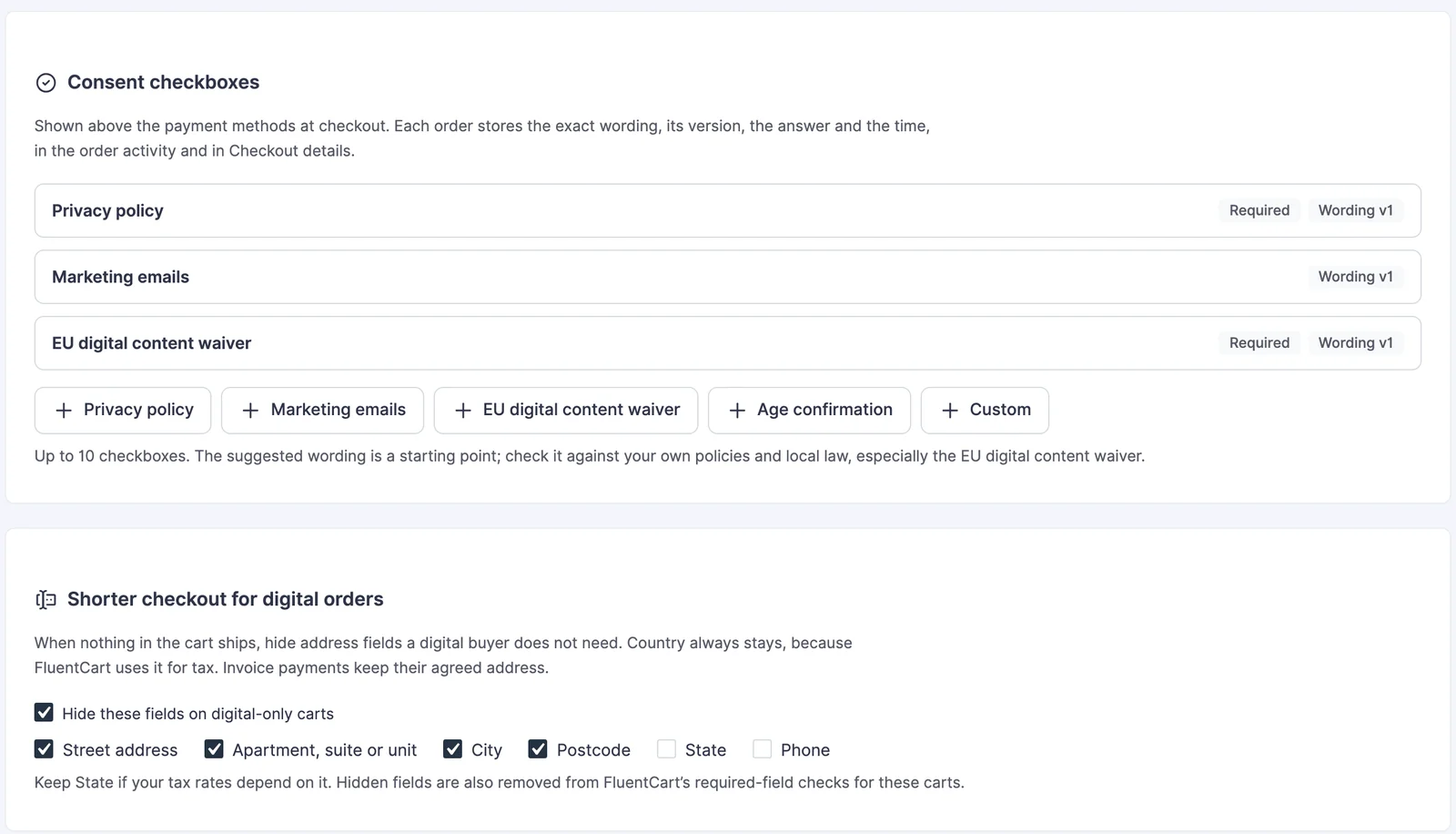
Task: Click plus icon on Custom button
Action: click(x=950, y=411)
